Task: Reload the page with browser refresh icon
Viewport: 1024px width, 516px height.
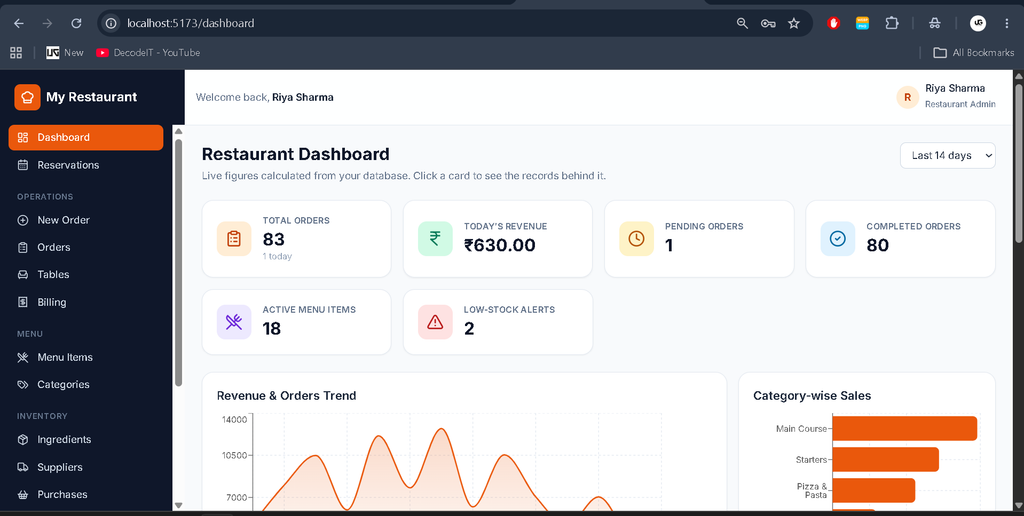Action: click(76, 24)
